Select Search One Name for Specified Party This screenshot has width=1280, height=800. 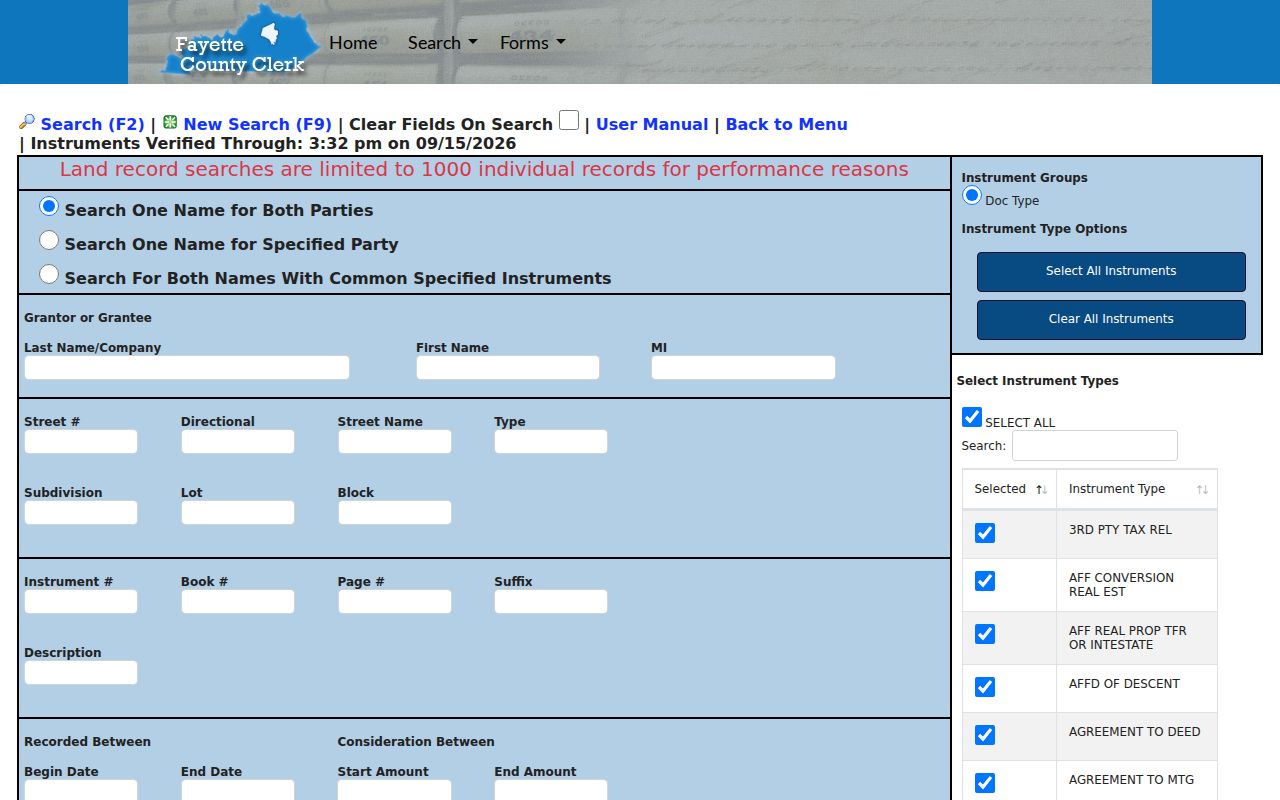pyautogui.click(x=48, y=240)
